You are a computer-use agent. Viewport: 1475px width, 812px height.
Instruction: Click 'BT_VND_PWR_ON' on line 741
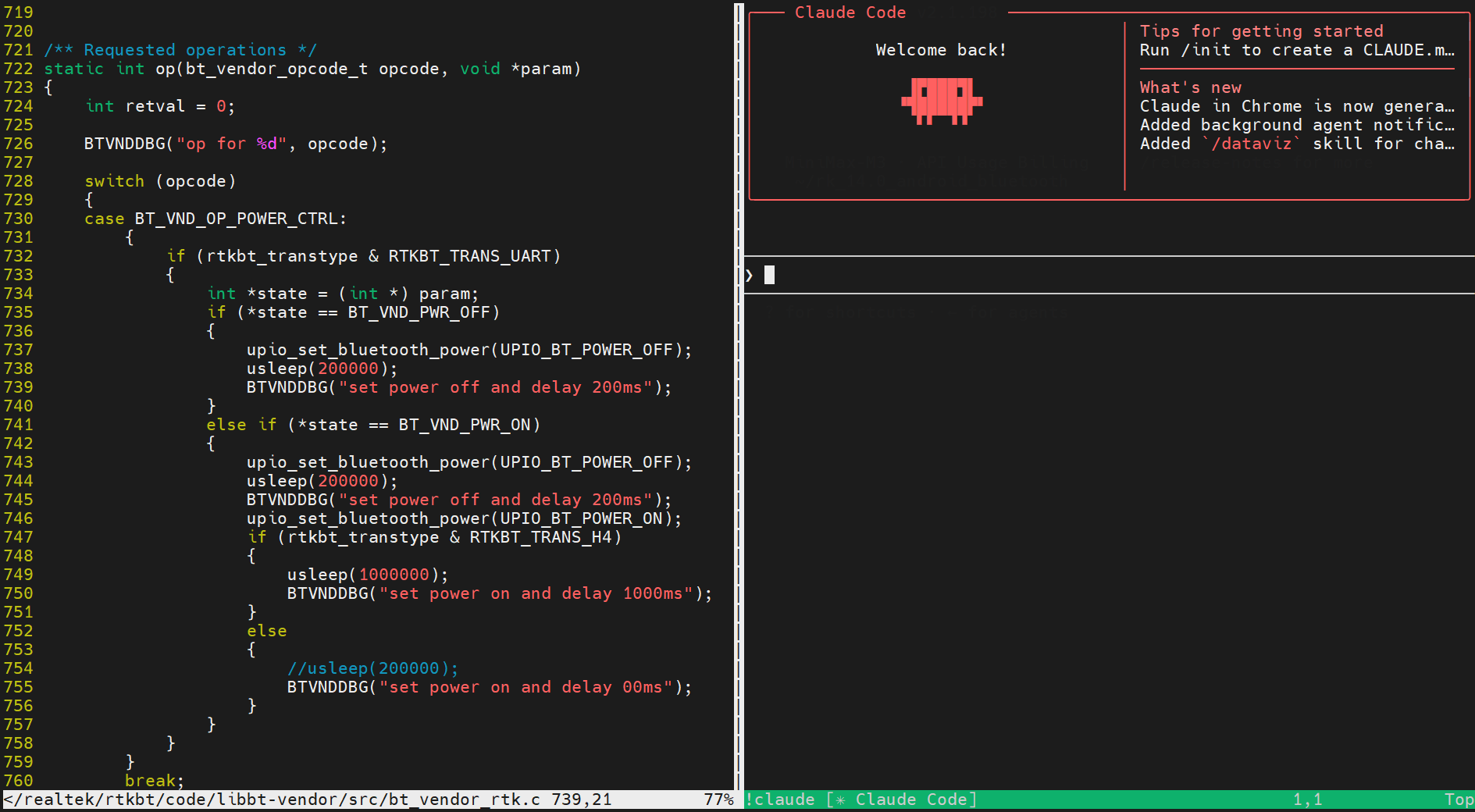tap(465, 425)
